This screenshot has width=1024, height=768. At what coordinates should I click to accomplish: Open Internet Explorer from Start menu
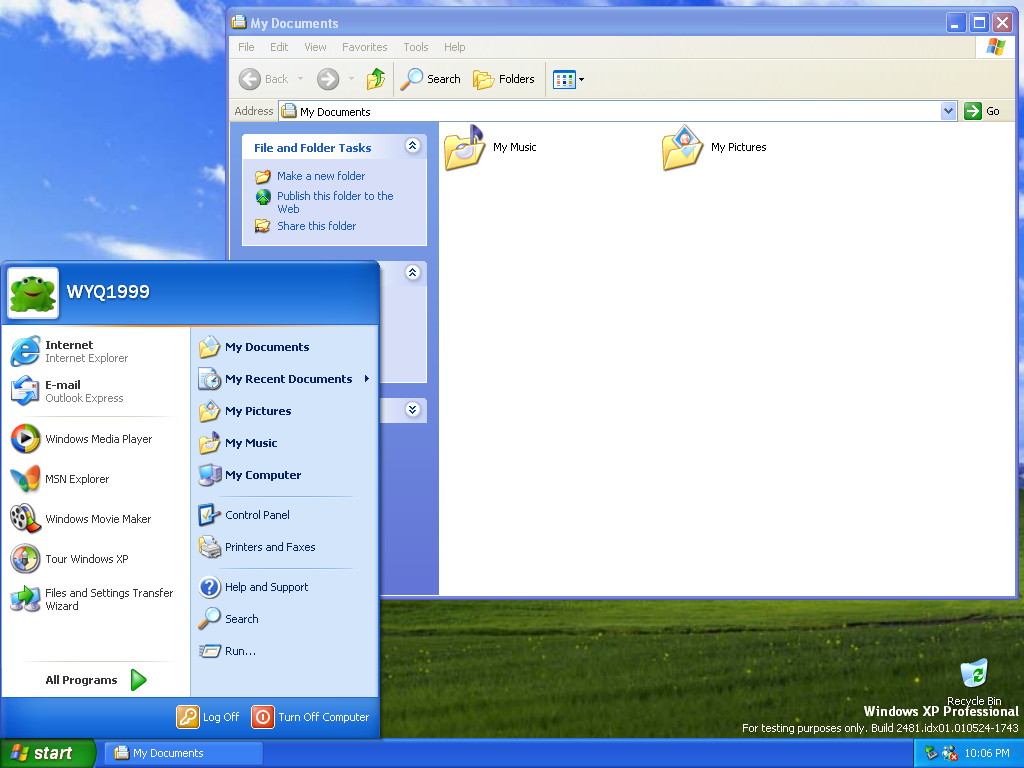(70, 351)
